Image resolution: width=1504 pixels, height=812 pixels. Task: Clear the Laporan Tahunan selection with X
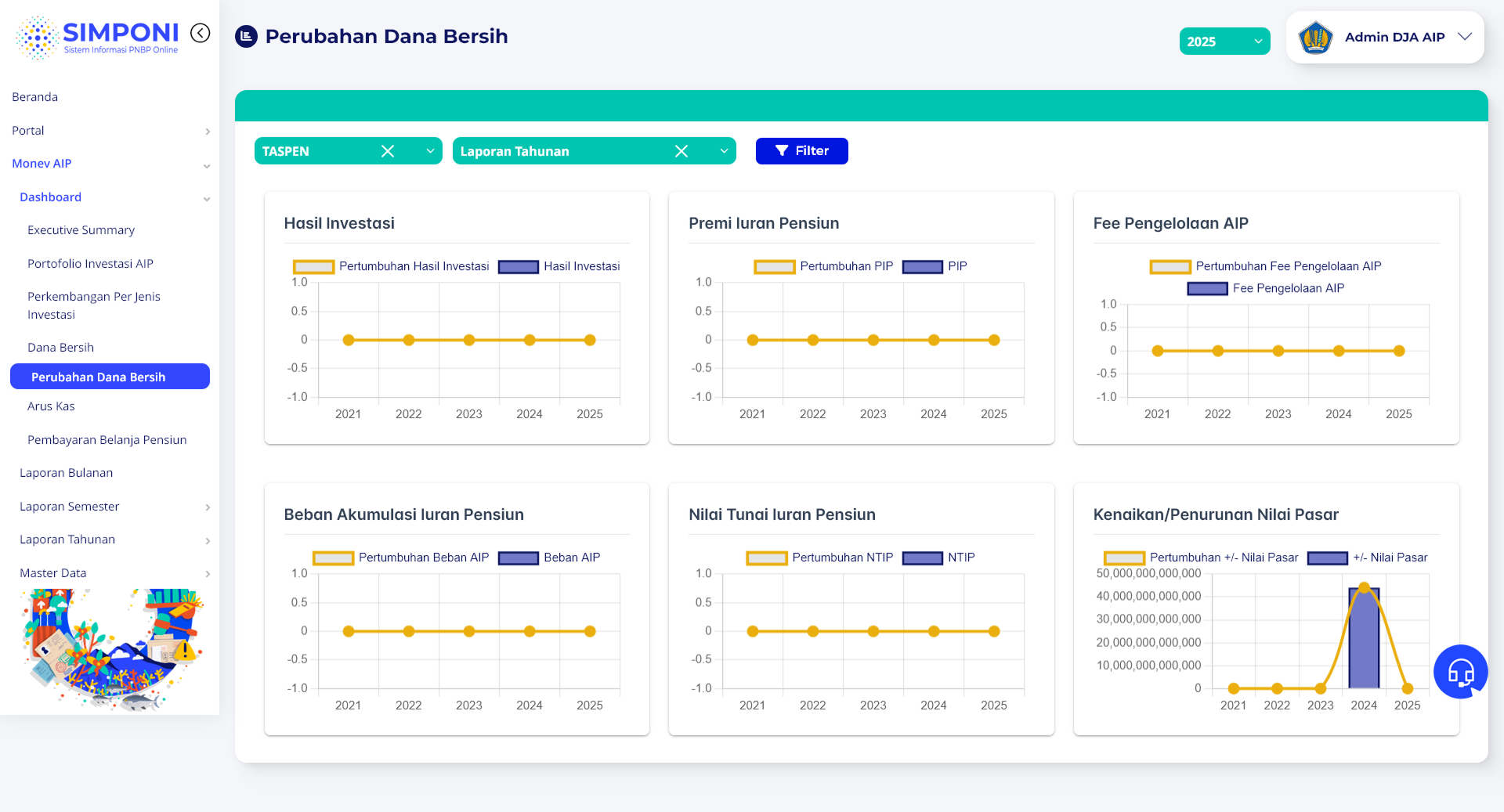(681, 151)
